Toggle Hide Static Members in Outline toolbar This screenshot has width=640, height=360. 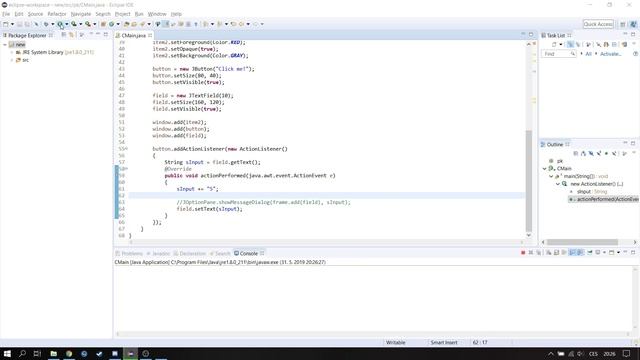[x=599, y=153]
